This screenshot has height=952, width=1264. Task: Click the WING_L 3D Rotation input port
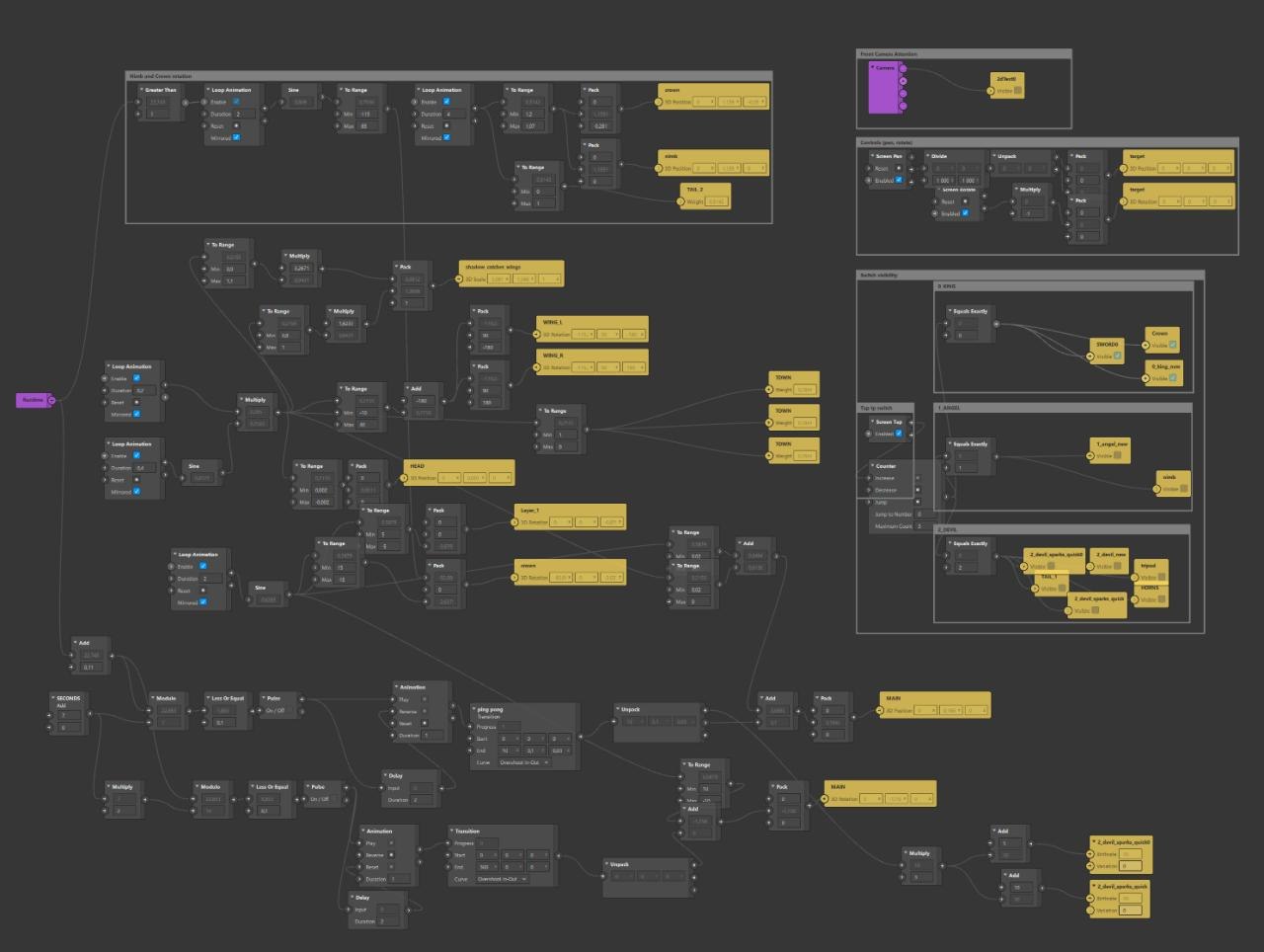point(538,335)
